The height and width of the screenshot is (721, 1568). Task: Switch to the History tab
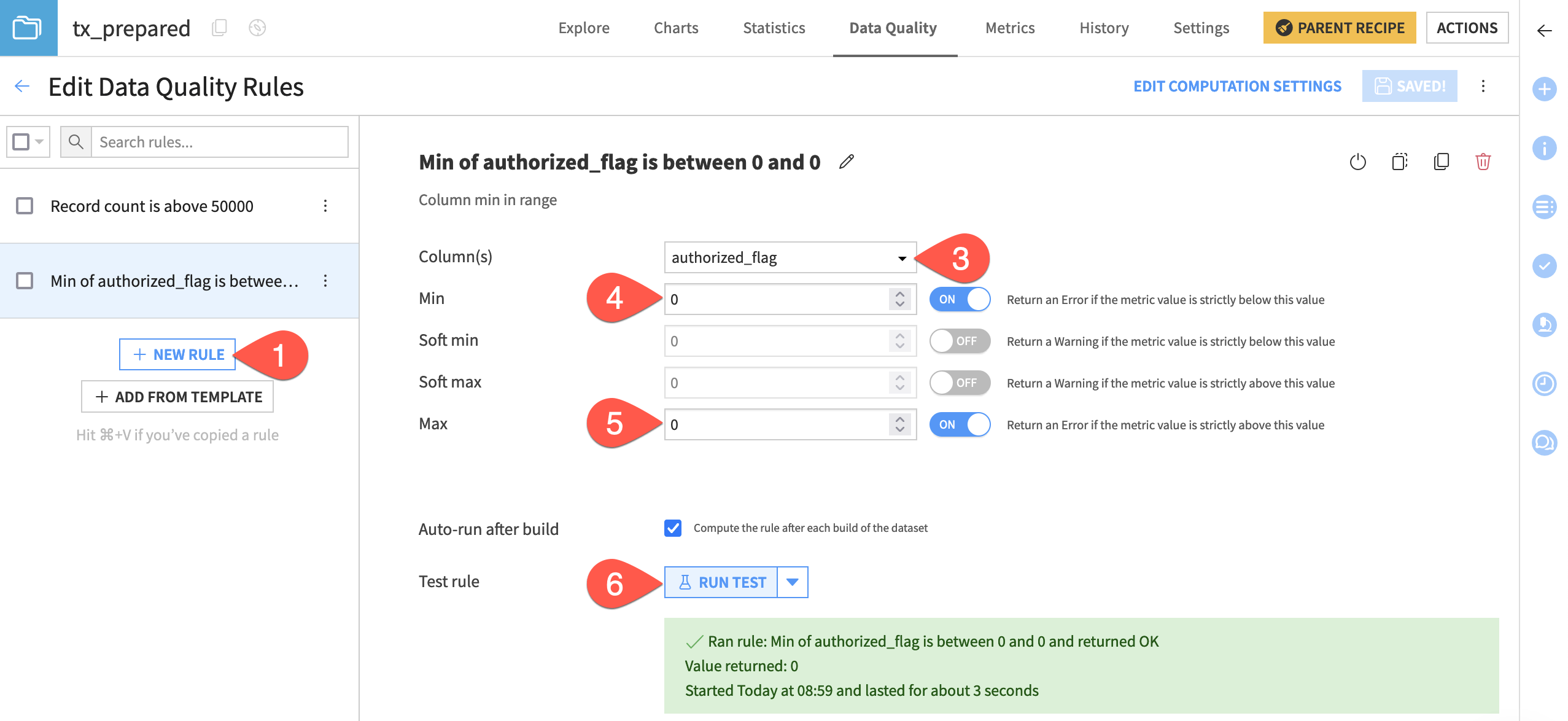[1104, 28]
